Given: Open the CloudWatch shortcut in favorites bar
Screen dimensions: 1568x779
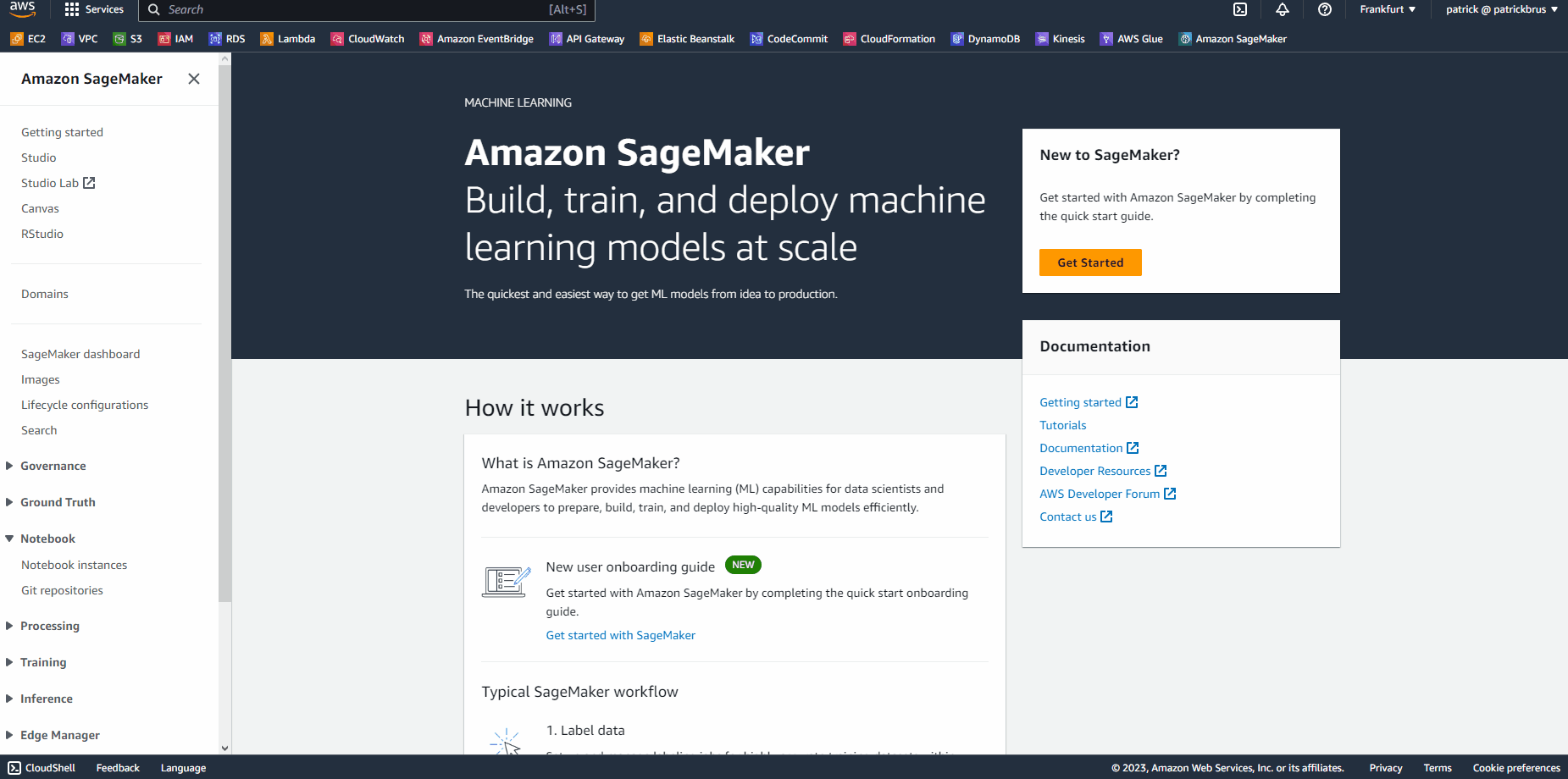Looking at the screenshot, I should click(x=368, y=39).
